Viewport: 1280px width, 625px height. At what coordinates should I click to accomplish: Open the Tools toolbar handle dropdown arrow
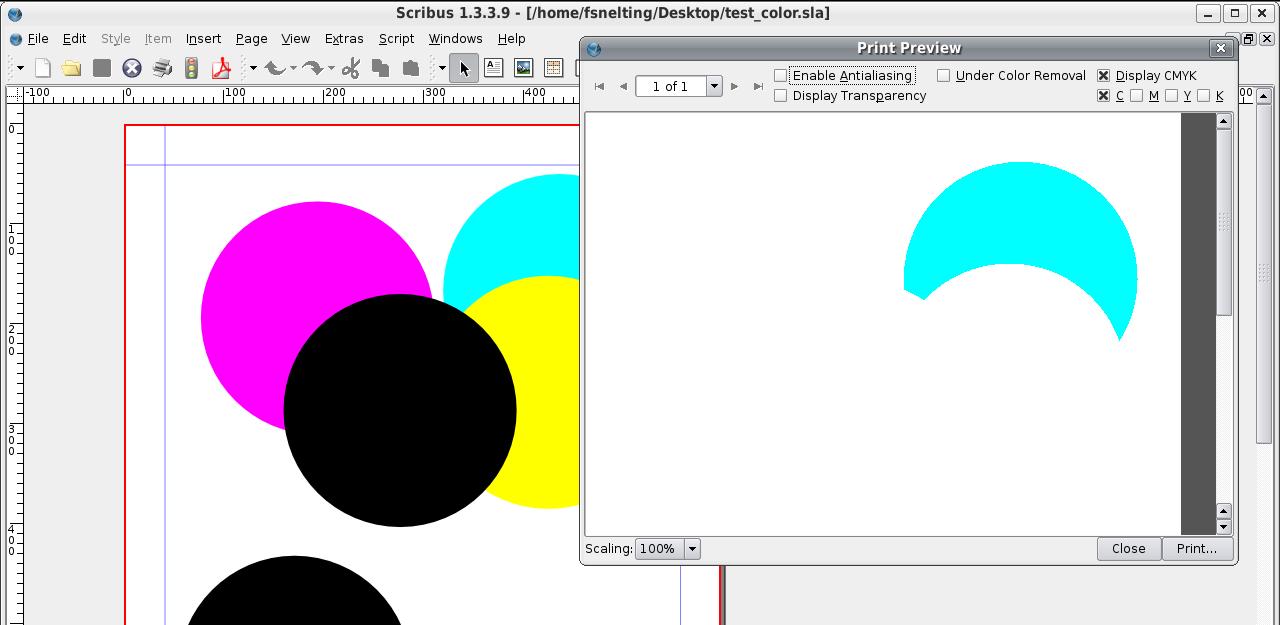tap(441, 68)
